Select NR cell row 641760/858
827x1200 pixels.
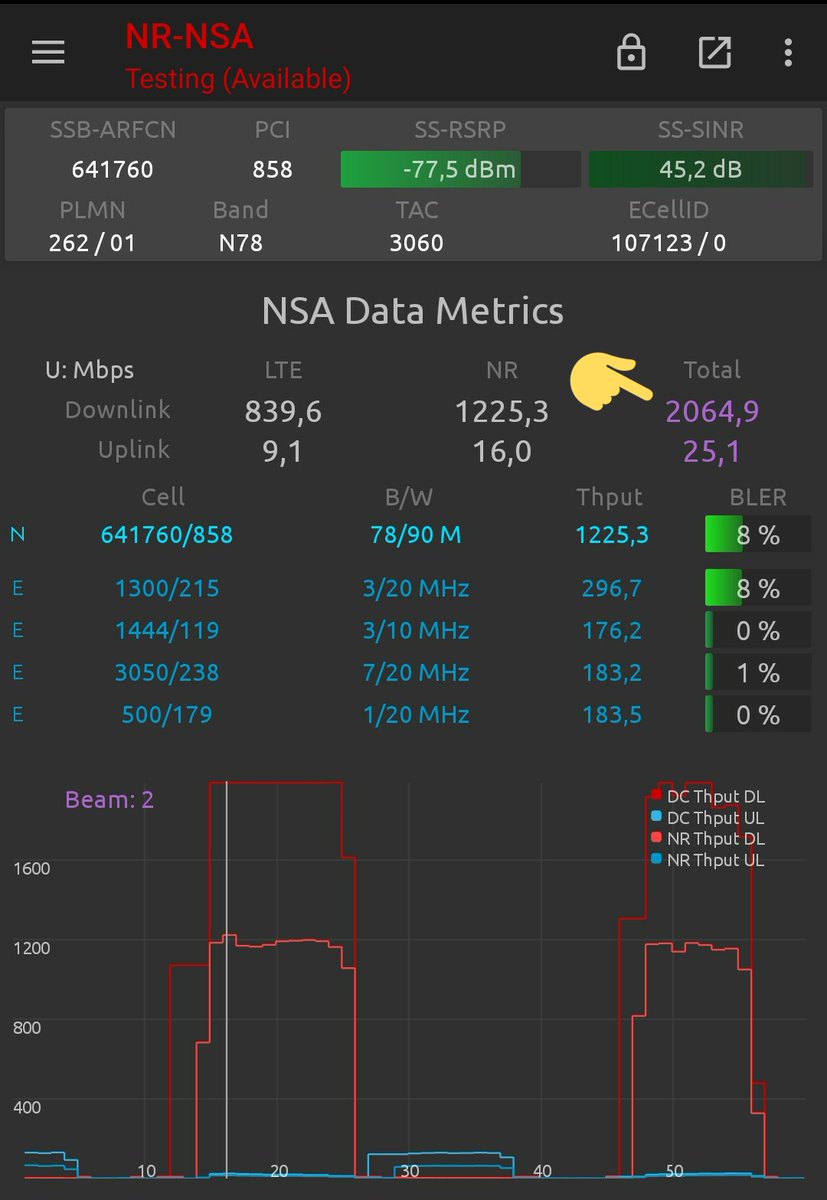(x=166, y=535)
